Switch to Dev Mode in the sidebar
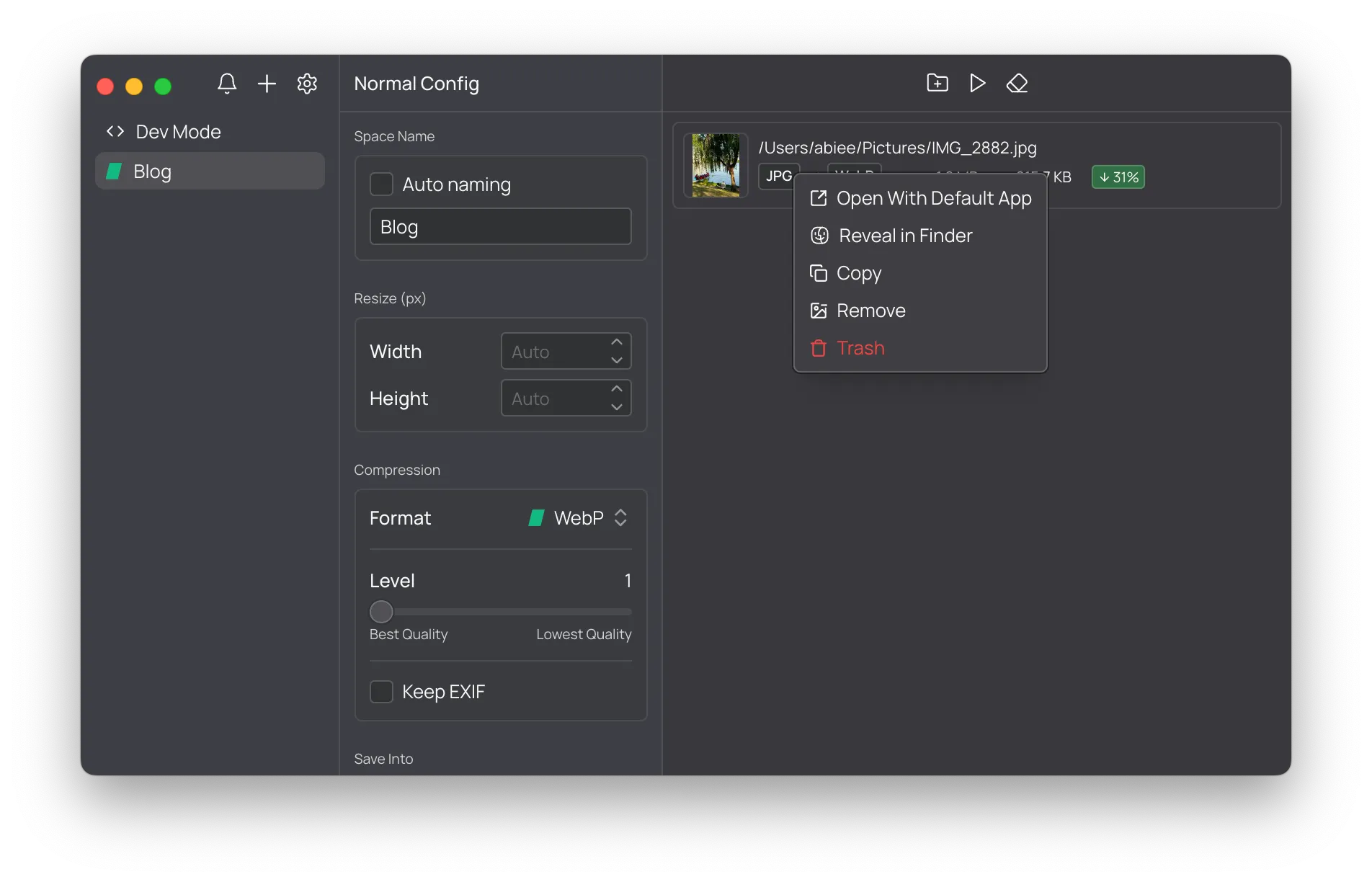 point(210,131)
